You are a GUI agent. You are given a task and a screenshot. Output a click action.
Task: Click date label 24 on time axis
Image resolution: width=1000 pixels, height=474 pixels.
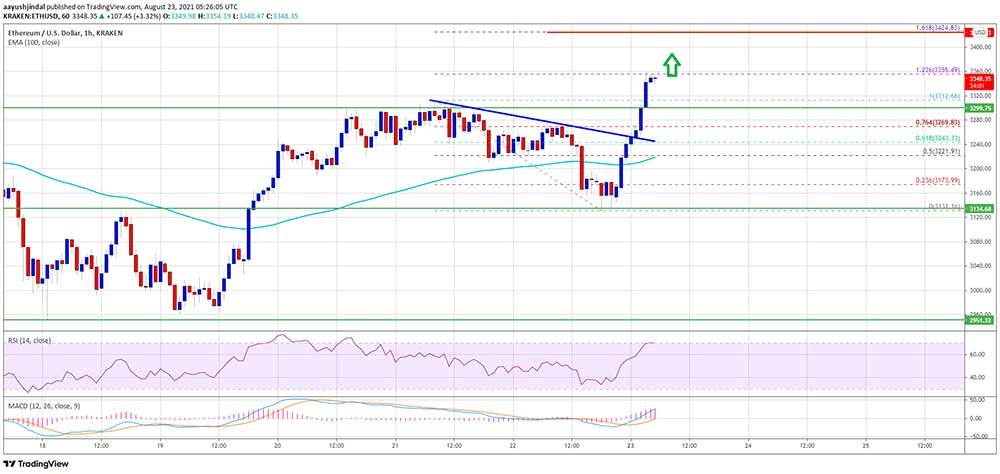[748, 446]
